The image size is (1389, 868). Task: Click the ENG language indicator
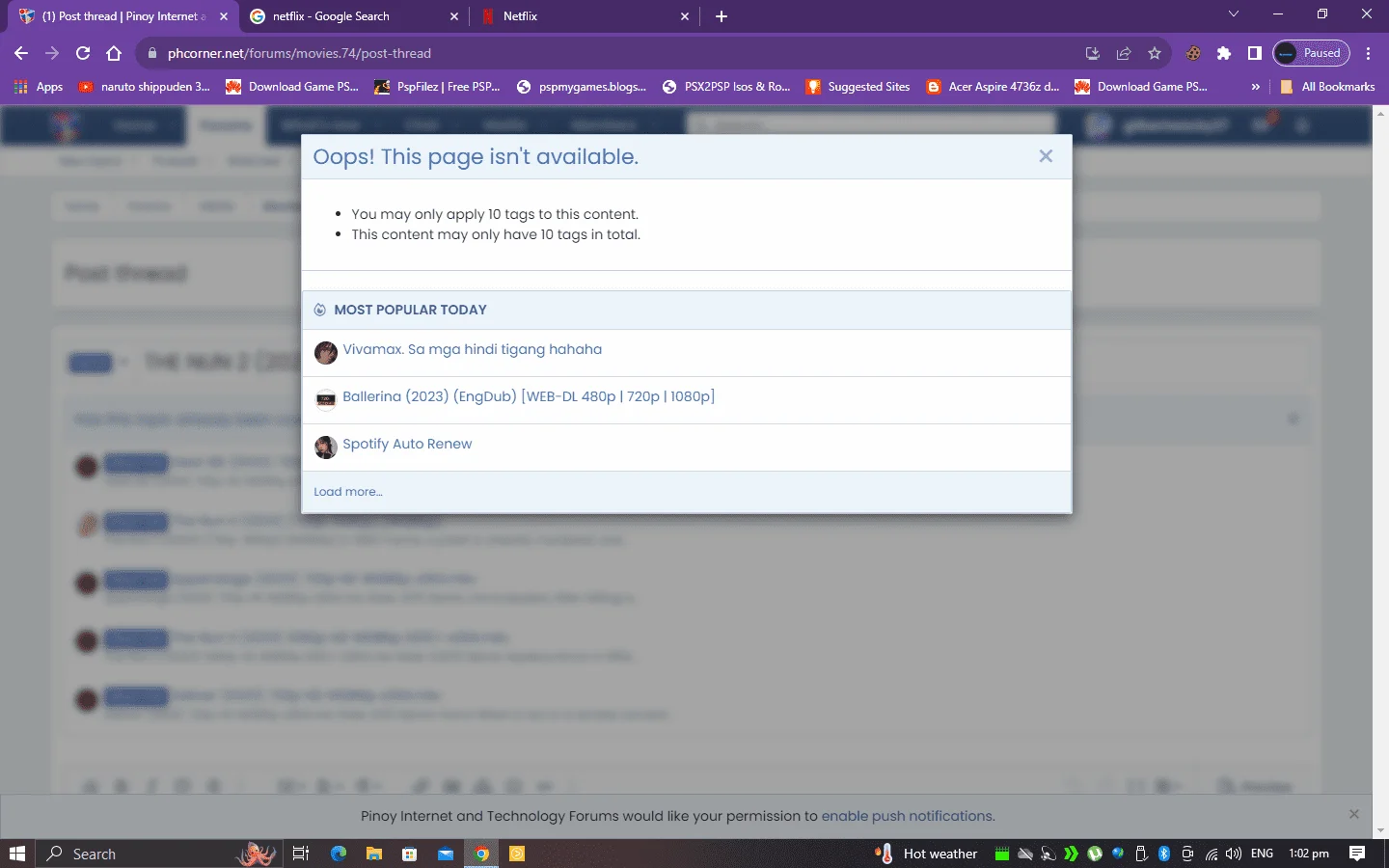[x=1262, y=854]
